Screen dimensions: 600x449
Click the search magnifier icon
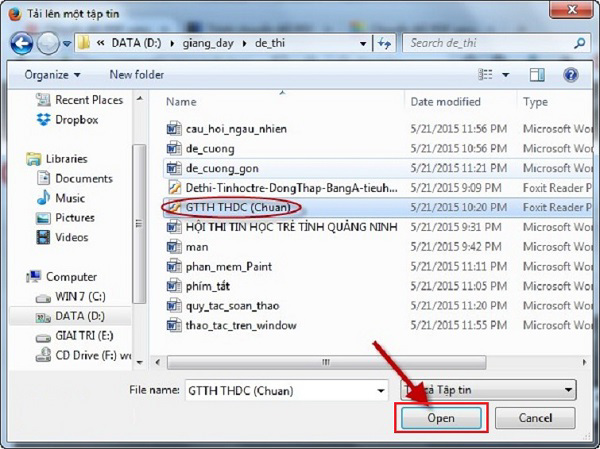coord(579,44)
